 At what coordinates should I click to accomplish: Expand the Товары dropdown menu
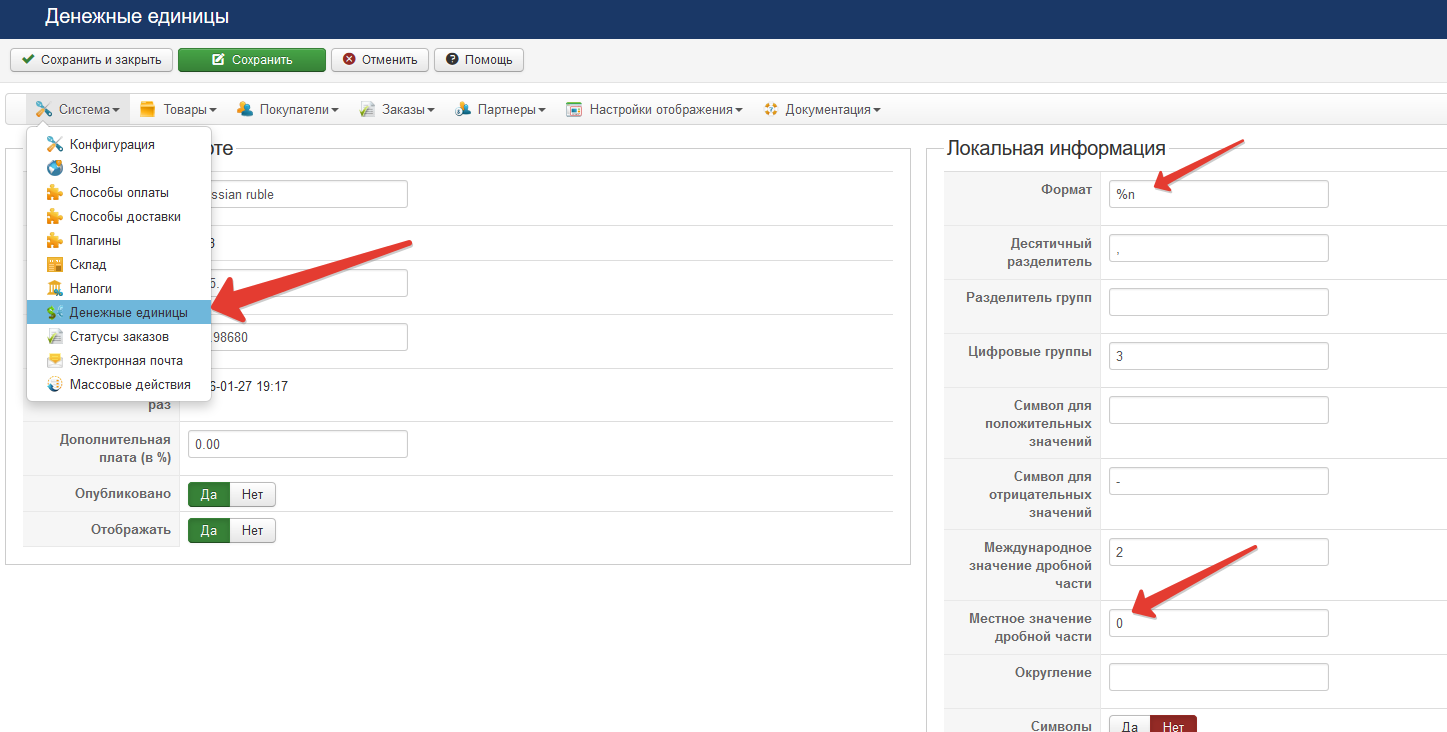tap(179, 110)
